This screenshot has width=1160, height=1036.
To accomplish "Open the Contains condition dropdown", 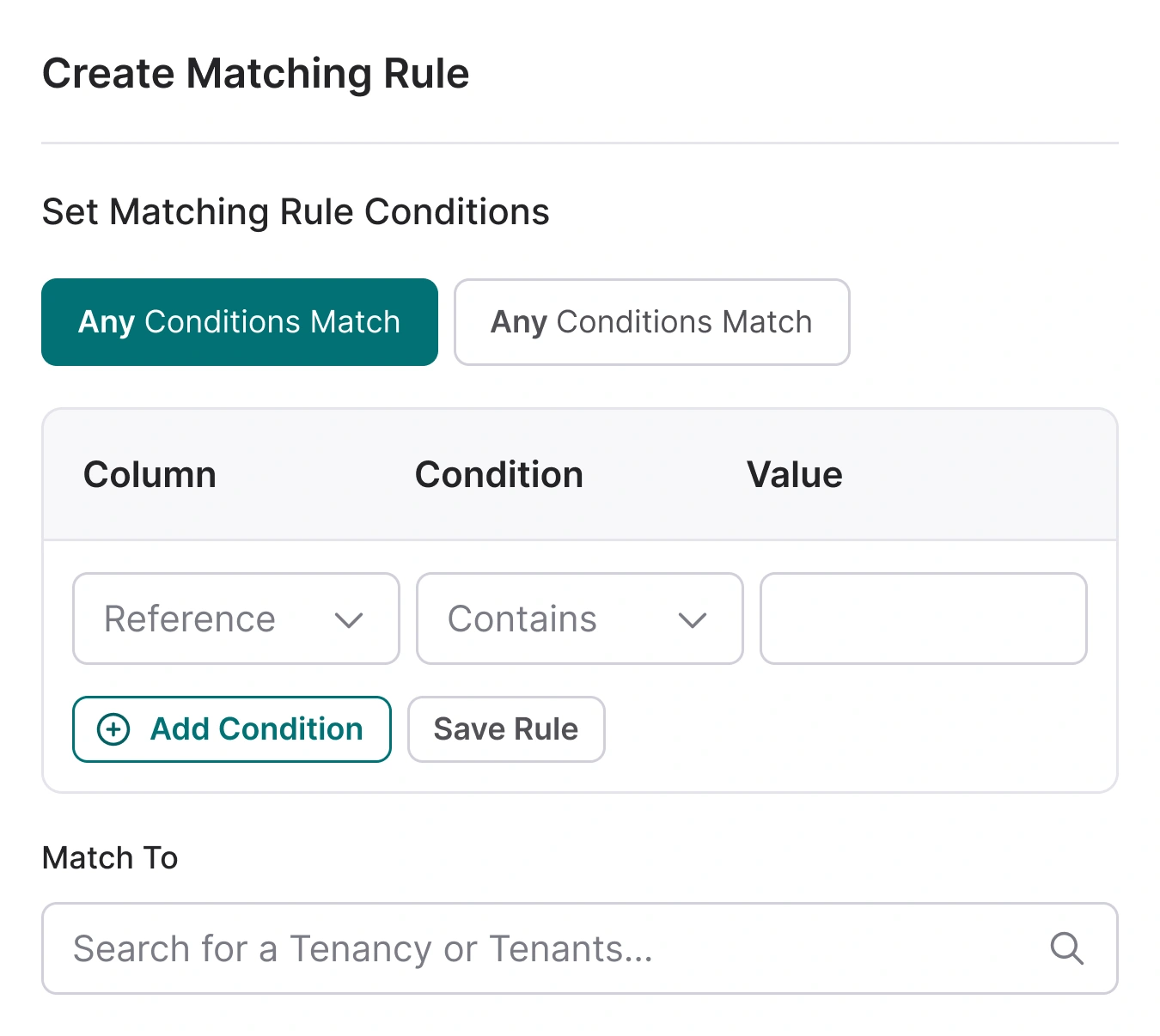I will pyautogui.click(x=579, y=619).
